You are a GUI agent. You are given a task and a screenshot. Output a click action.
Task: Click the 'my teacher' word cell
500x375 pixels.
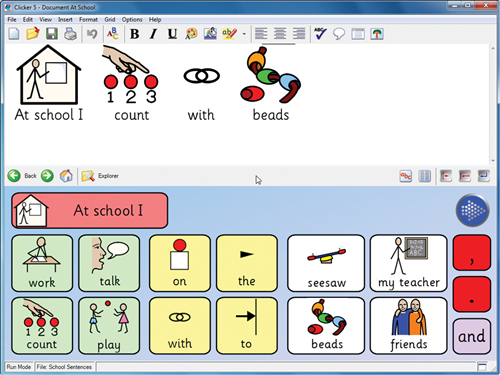tap(409, 263)
